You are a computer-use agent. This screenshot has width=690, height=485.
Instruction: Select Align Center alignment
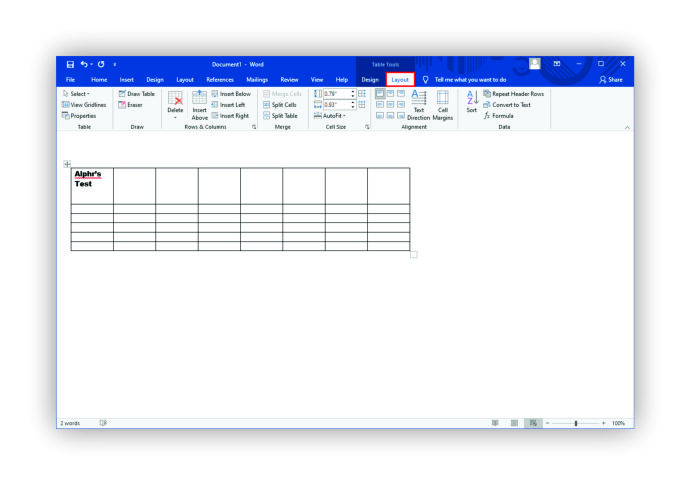390,105
